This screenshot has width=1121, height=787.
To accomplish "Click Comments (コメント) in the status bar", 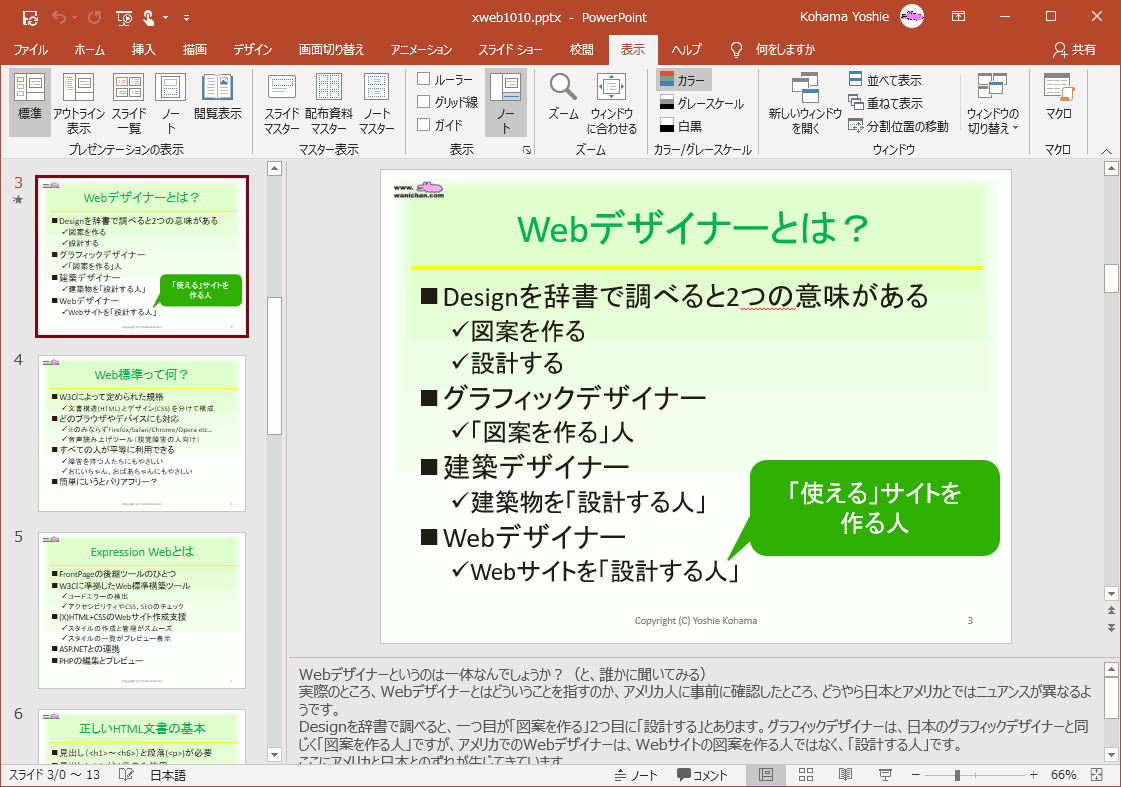I will (703, 775).
